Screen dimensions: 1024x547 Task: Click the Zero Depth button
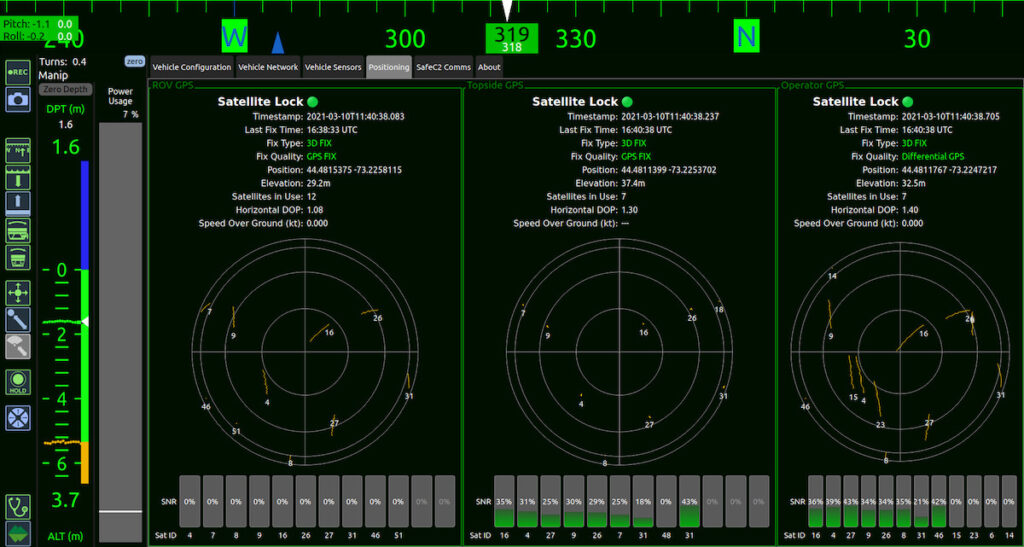[65, 89]
